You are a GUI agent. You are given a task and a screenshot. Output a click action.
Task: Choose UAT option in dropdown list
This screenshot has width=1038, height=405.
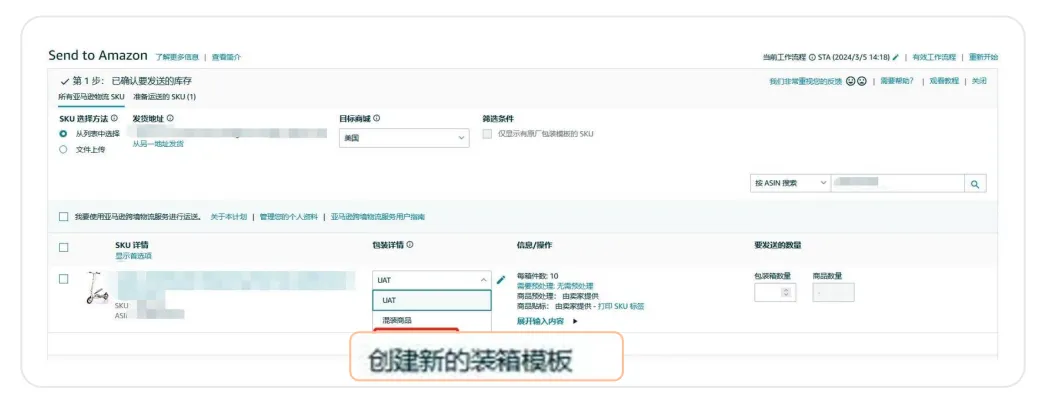point(432,300)
